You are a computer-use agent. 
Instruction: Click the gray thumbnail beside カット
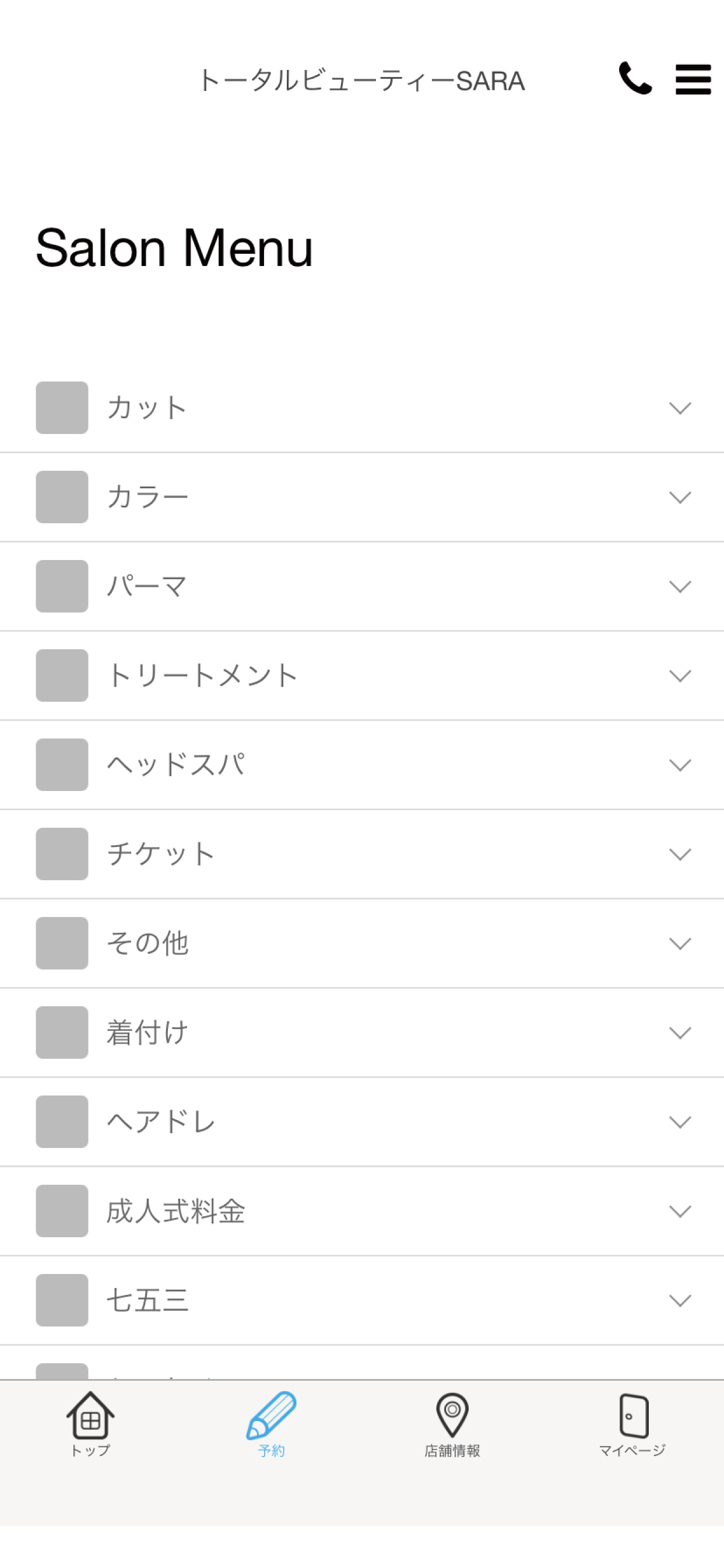[x=62, y=408]
